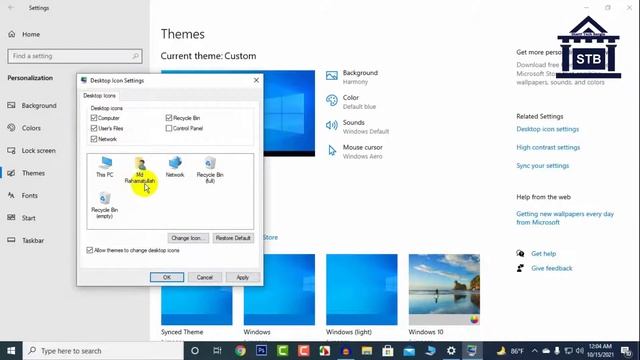The height and width of the screenshot is (360, 640).
Task: Open the Windows Start menu
Action: pos(11,351)
